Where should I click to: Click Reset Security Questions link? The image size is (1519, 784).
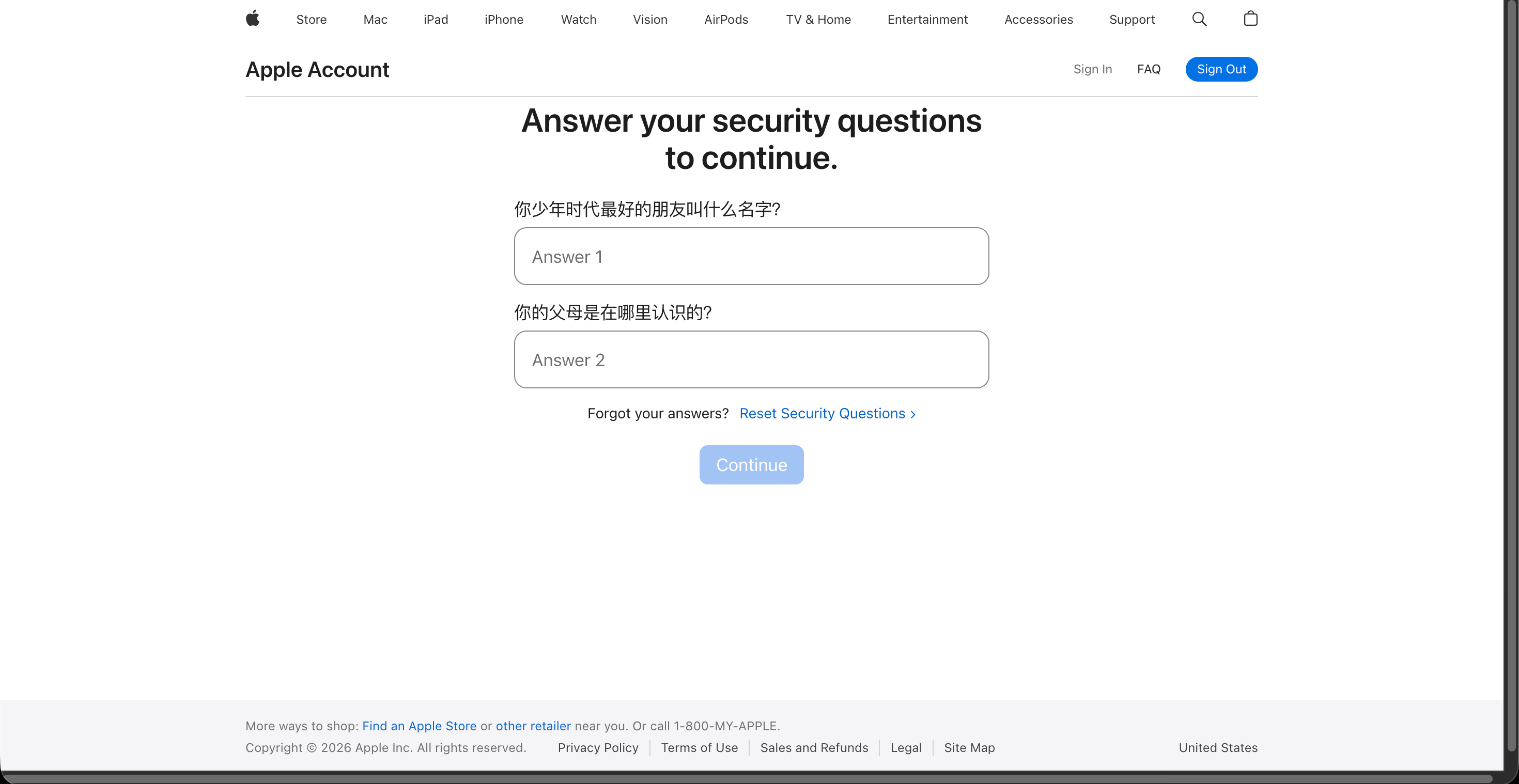(827, 413)
